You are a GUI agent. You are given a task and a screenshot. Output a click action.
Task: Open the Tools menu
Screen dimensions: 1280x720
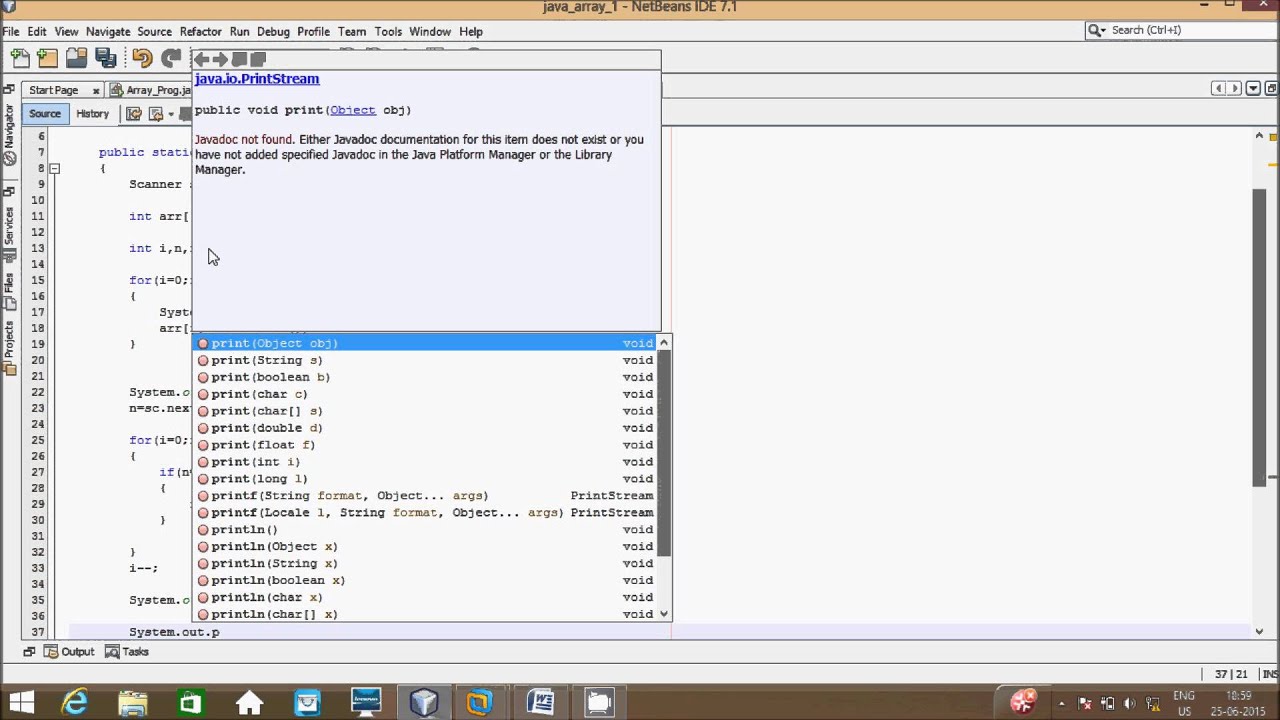click(388, 31)
